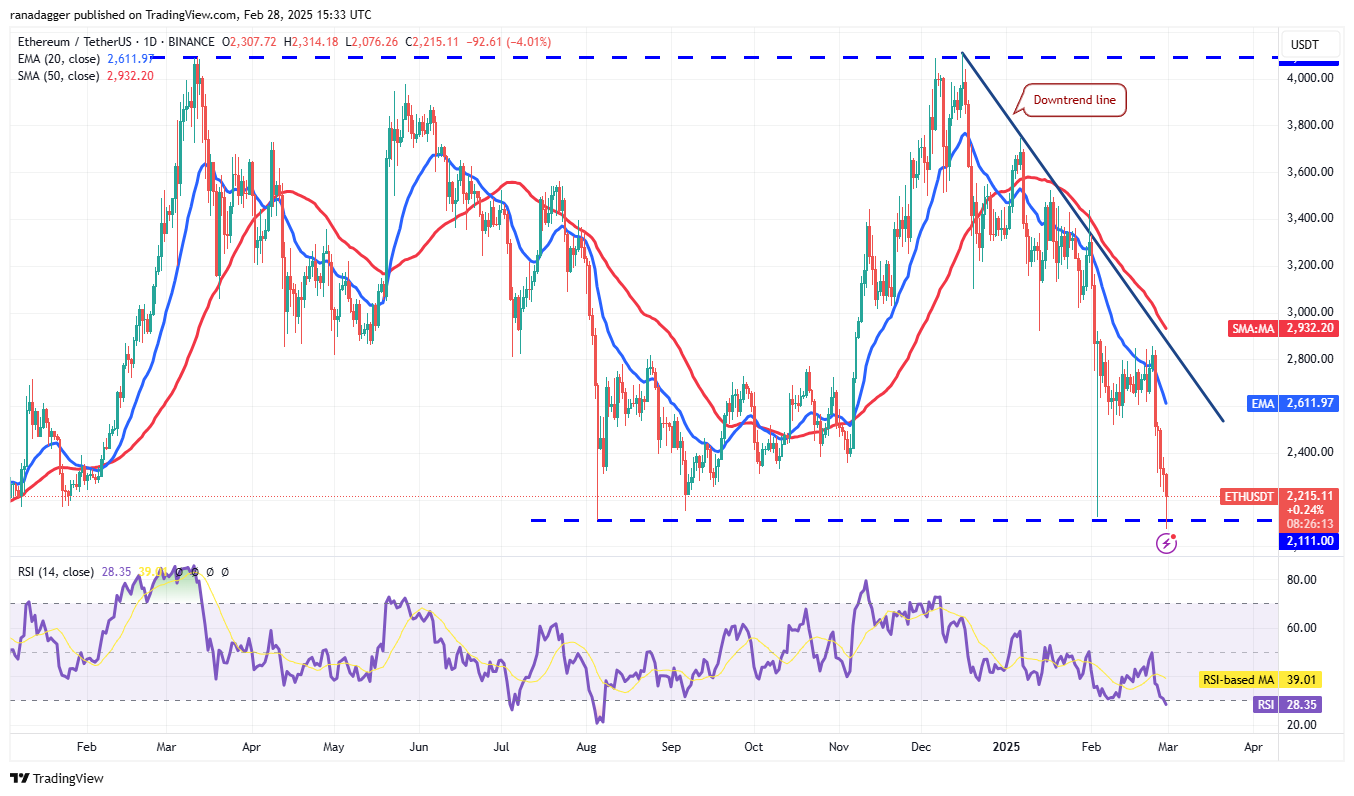Click the 2025 label on the time axis

click(x=1006, y=747)
